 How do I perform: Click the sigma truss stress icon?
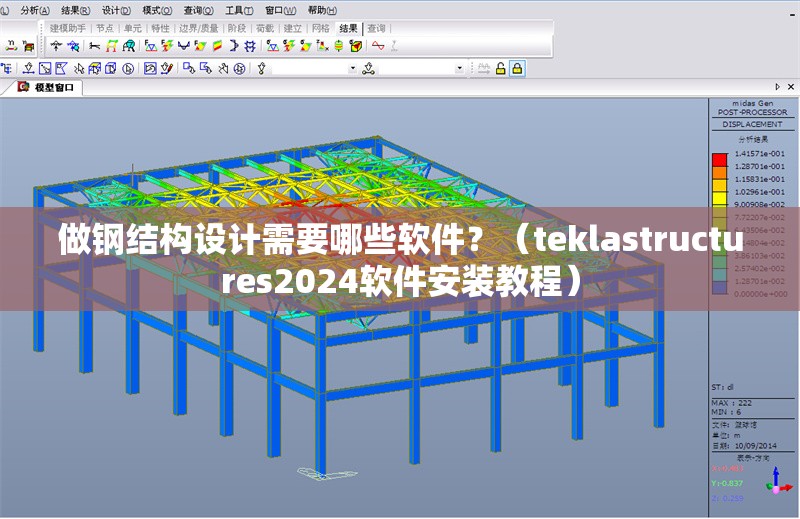coord(272,46)
